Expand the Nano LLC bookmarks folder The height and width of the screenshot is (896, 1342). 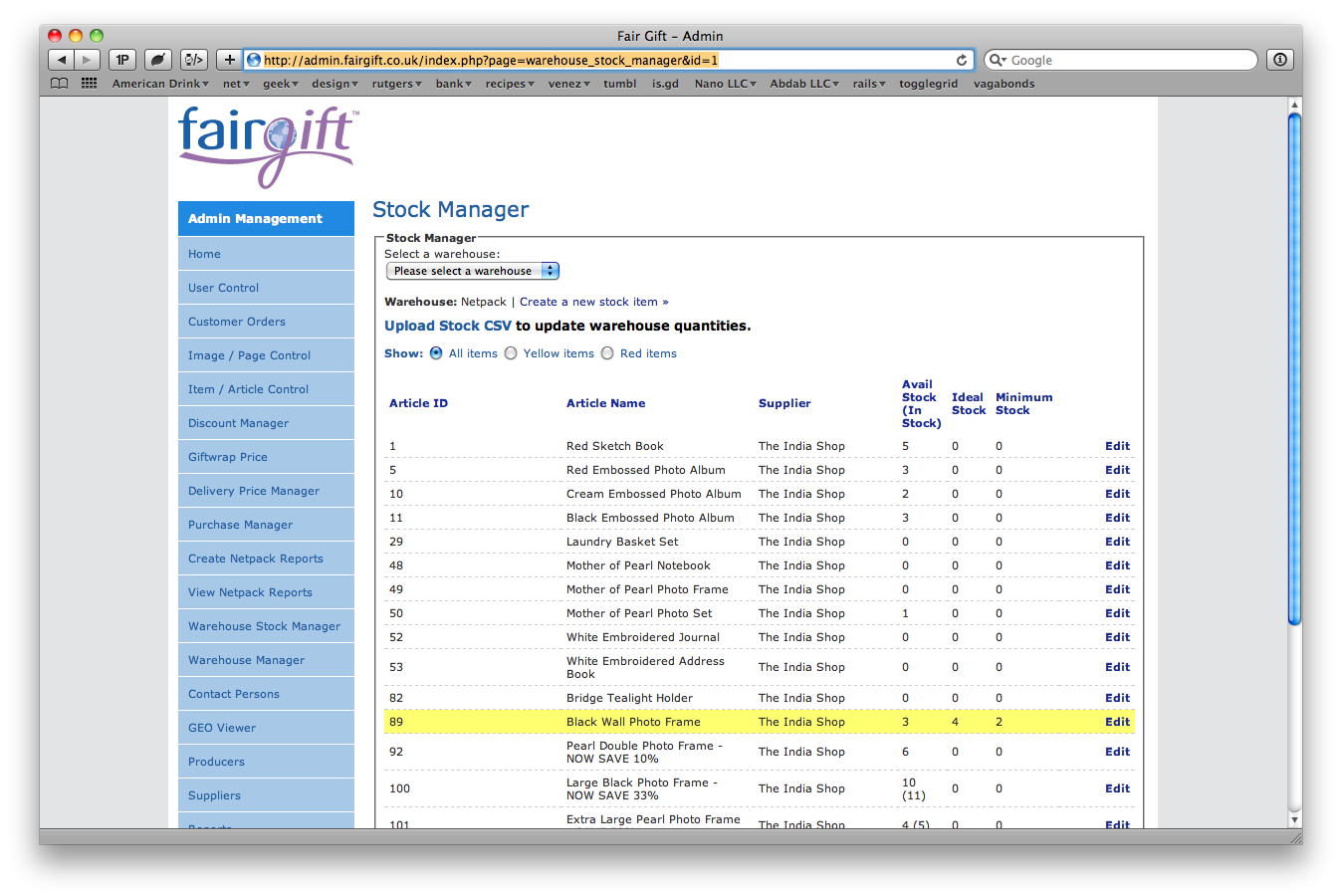pyautogui.click(x=725, y=84)
